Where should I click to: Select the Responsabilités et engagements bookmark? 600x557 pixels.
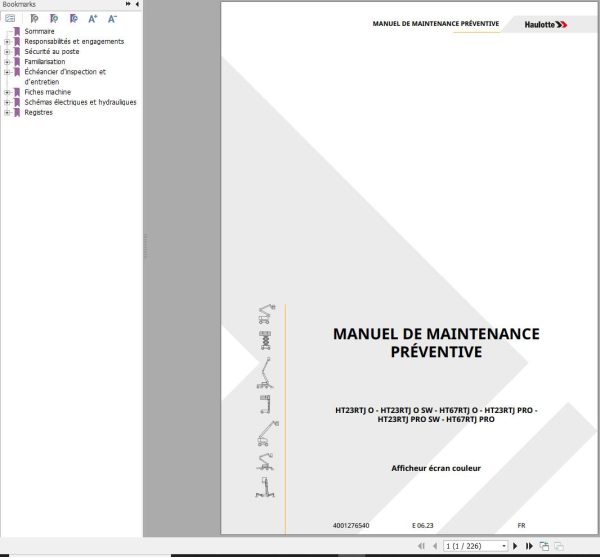point(74,41)
